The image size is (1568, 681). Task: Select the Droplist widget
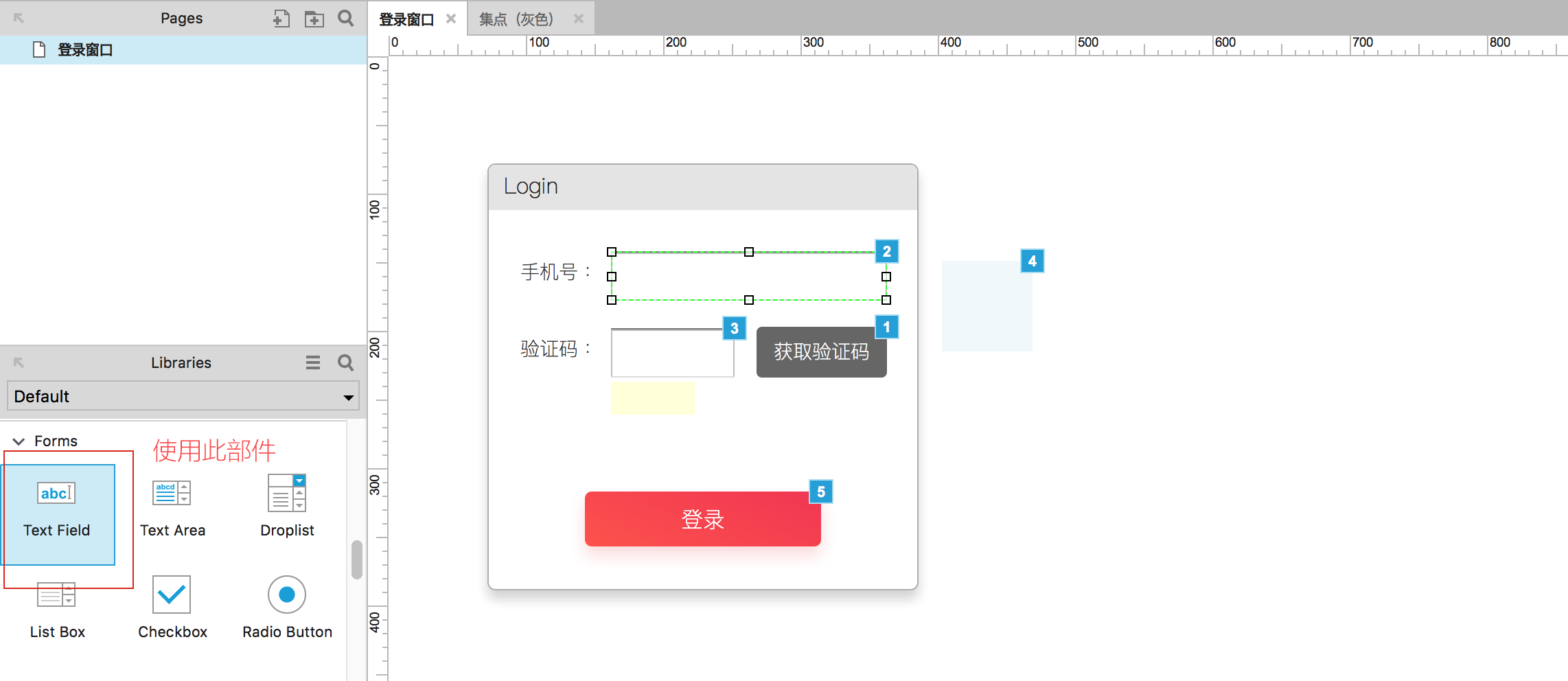tap(287, 507)
